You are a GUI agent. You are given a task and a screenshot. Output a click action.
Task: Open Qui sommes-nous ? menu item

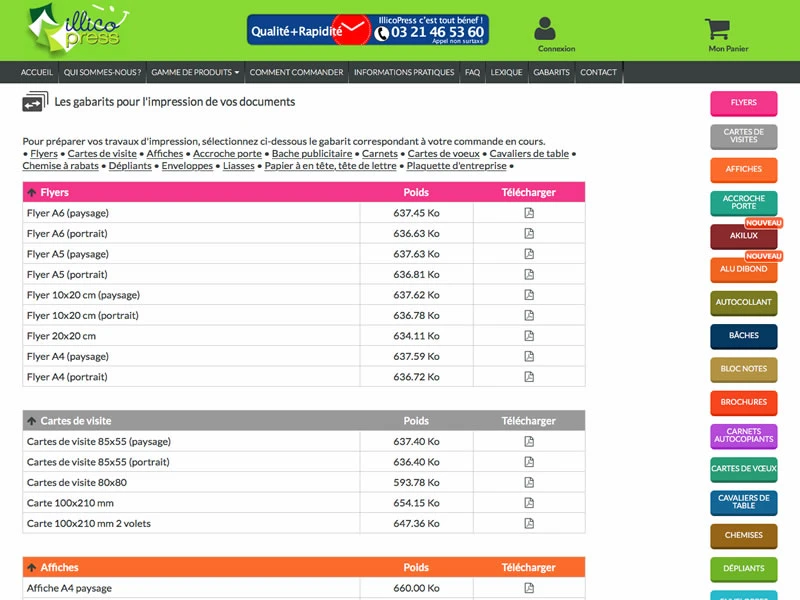(102, 72)
